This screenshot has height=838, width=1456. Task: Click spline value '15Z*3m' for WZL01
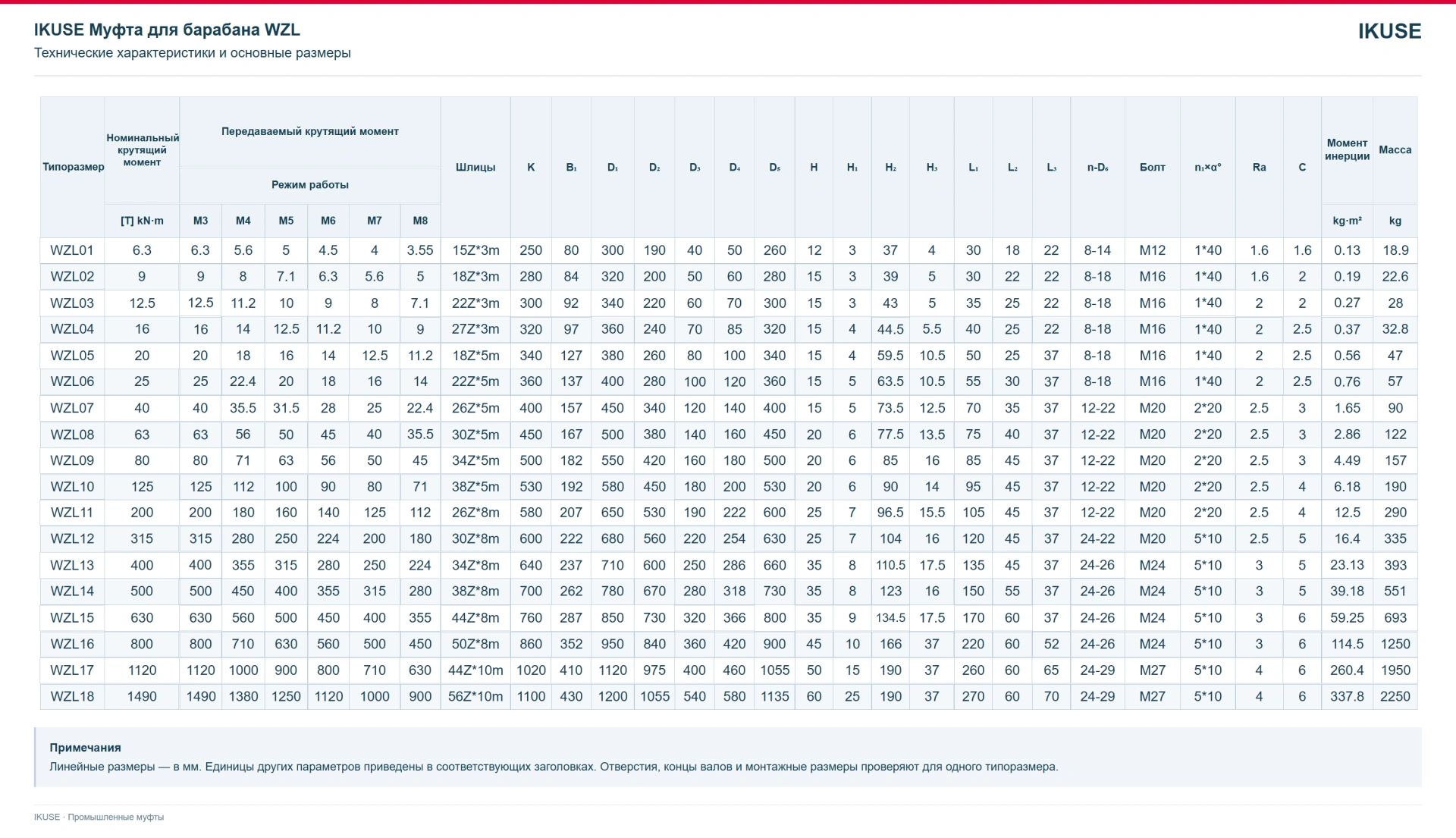(475, 250)
